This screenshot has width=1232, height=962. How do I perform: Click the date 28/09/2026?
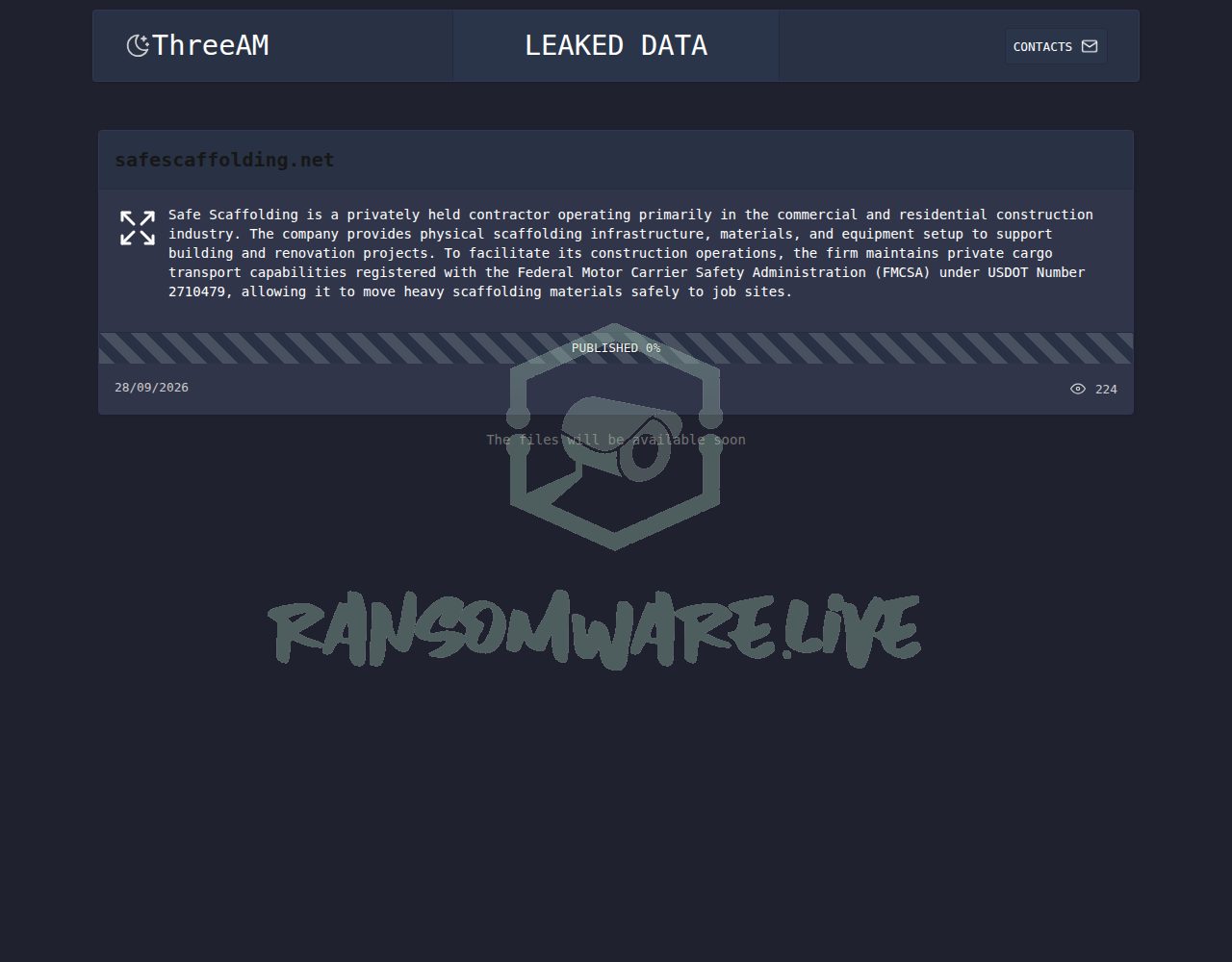click(x=151, y=388)
